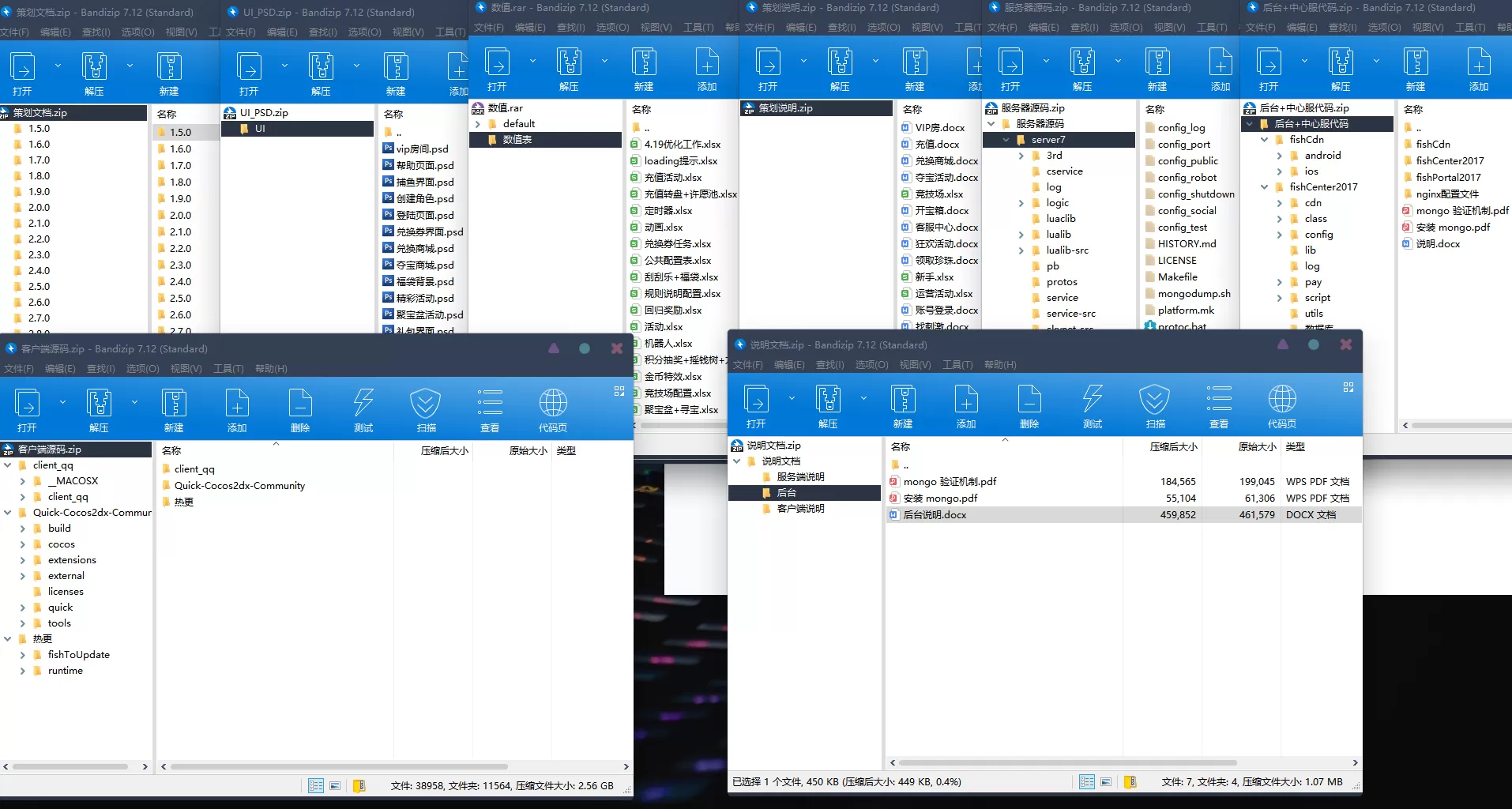
Task: Open 工具(T) menu in 说明文档.zip window
Action: (x=957, y=365)
